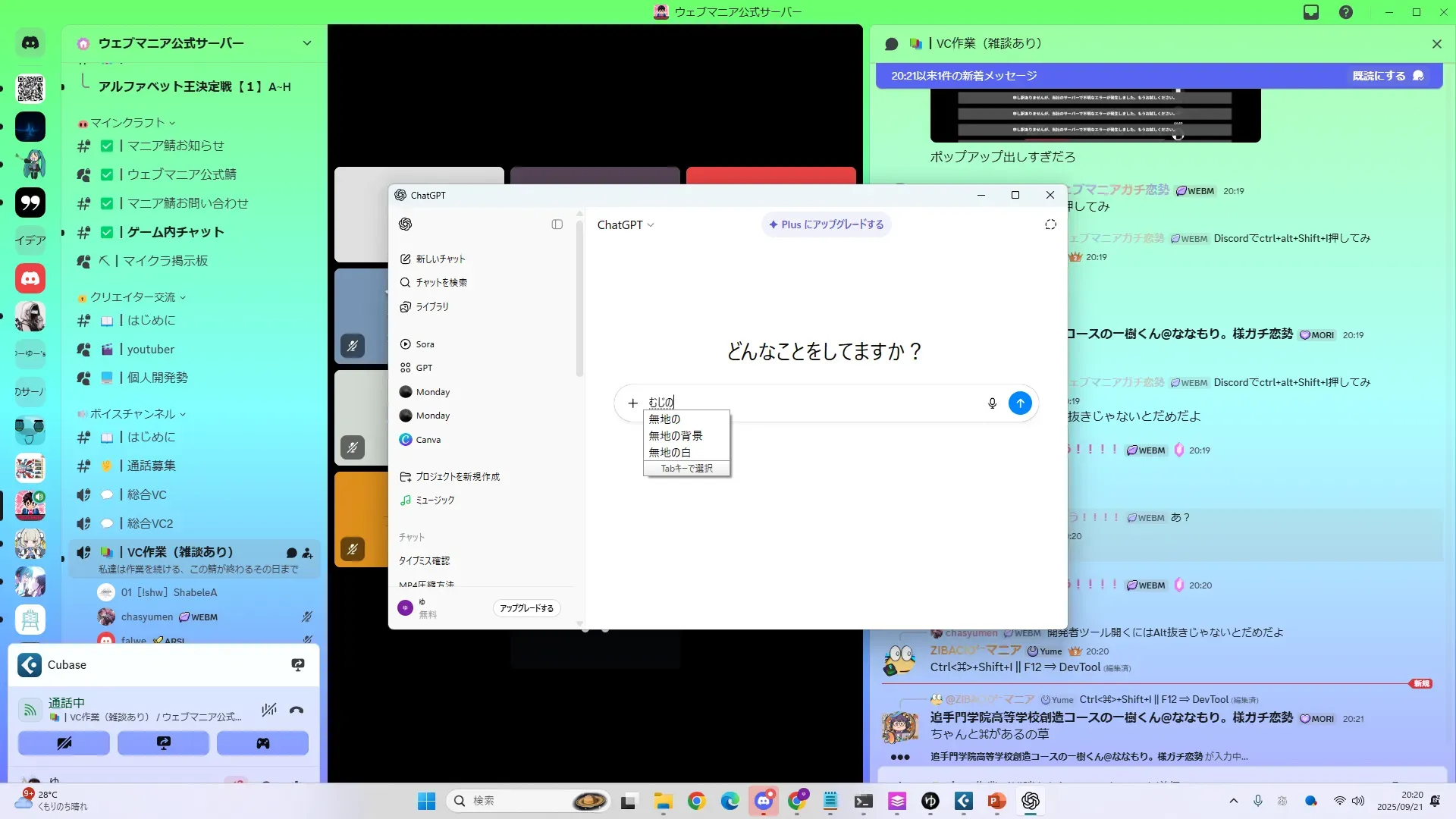
Task: Click the plus attach icon in prompt box
Action: click(632, 403)
